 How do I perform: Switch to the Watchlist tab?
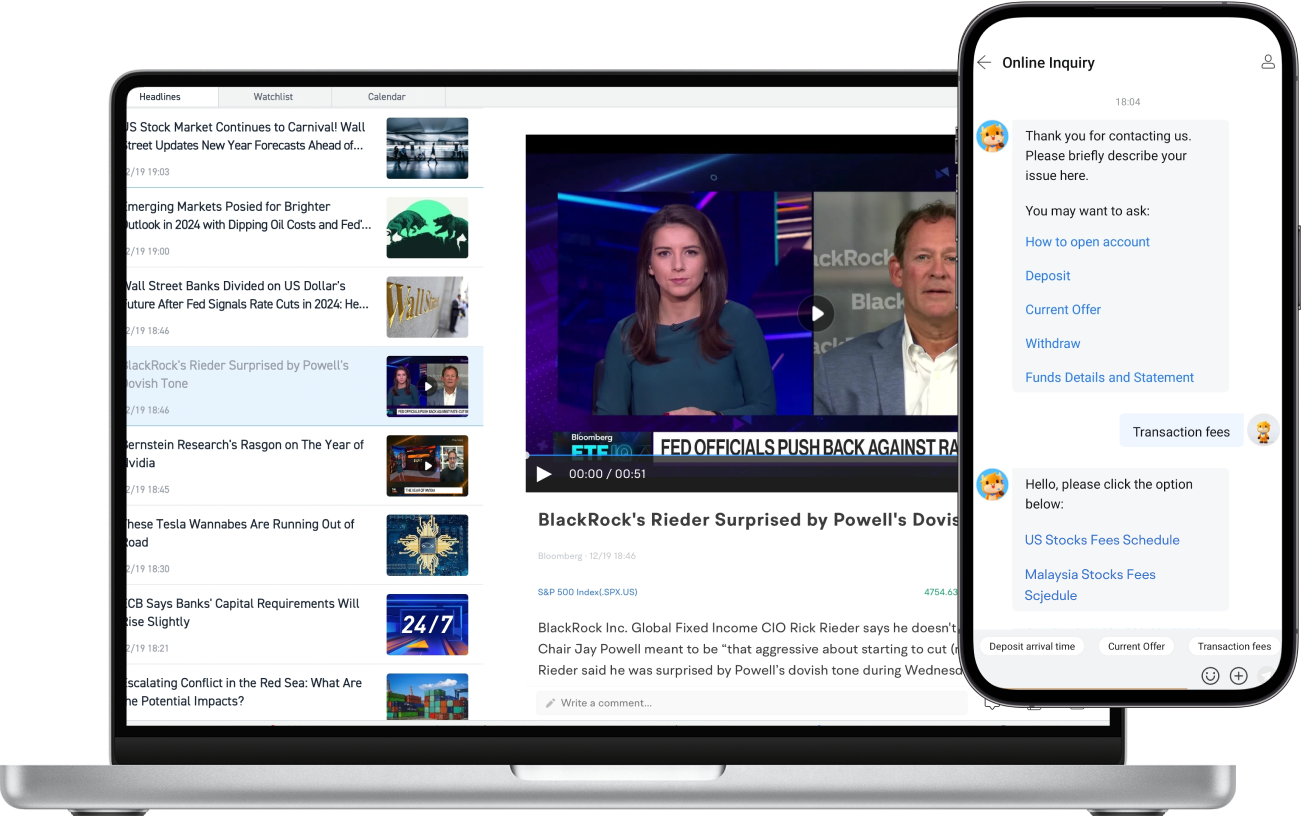point(274,97)
